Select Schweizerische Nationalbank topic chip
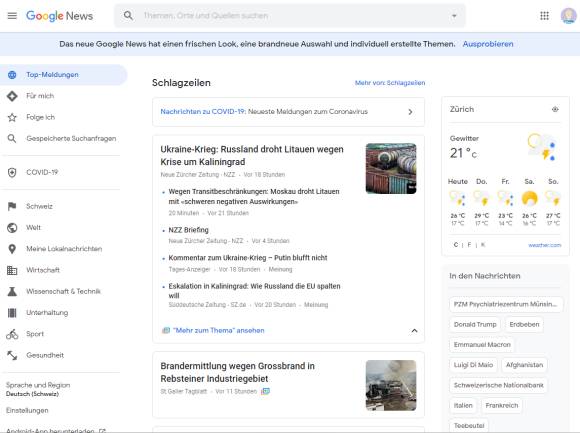The height and width of the screenshot is (433, 580). pyautogui.click(x=499, y=385)
